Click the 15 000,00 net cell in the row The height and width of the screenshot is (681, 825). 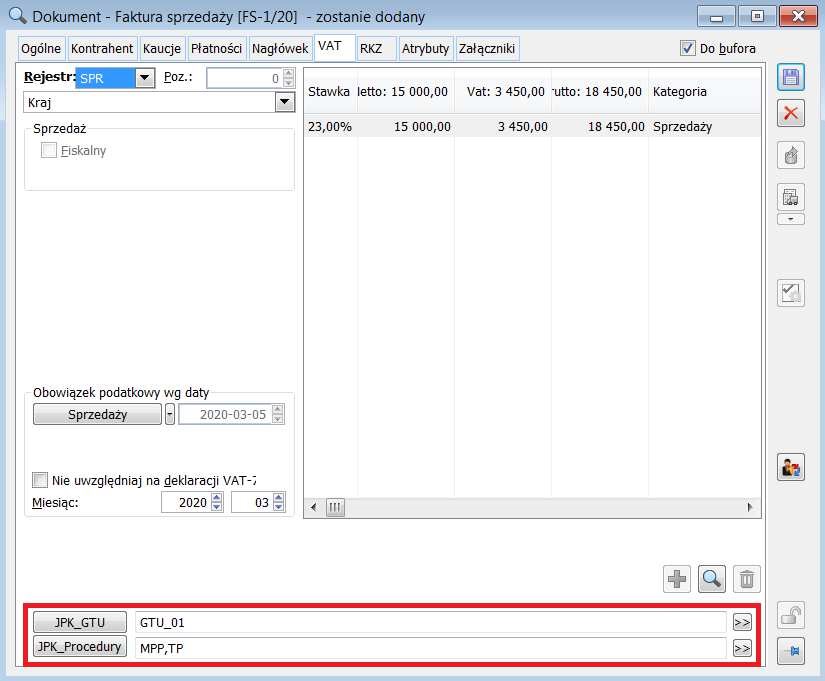406,127
